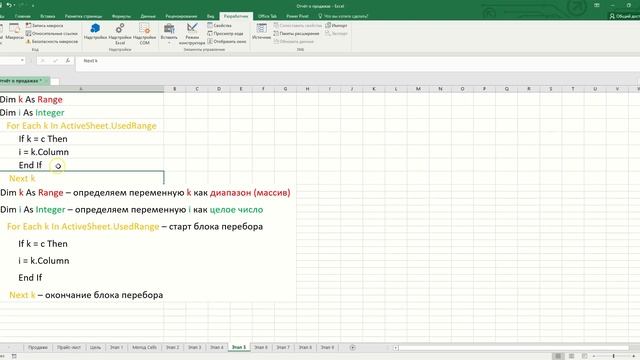
Task: Open the Page Layout (Разметка страницы) tab
Action: click(x=84, y=16)
